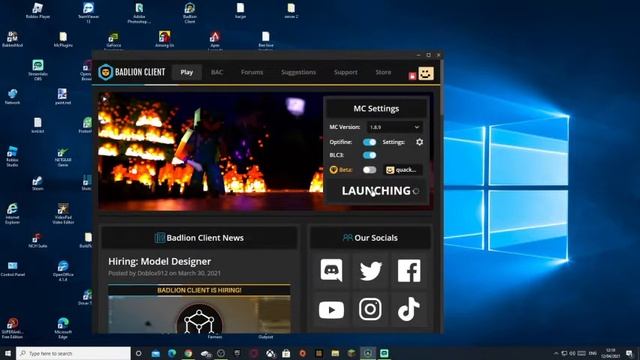Disable the Optifine toggle

coord(369,142)
